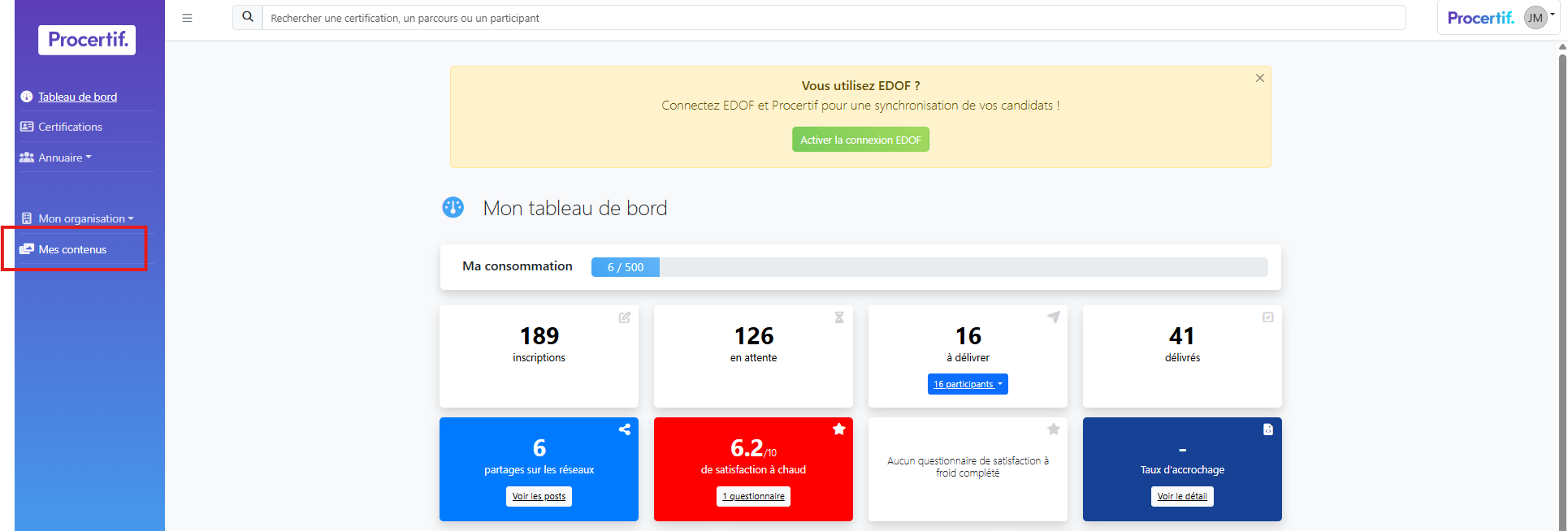Expand the Annuaire sidebar menu

[x=64, y=158]
